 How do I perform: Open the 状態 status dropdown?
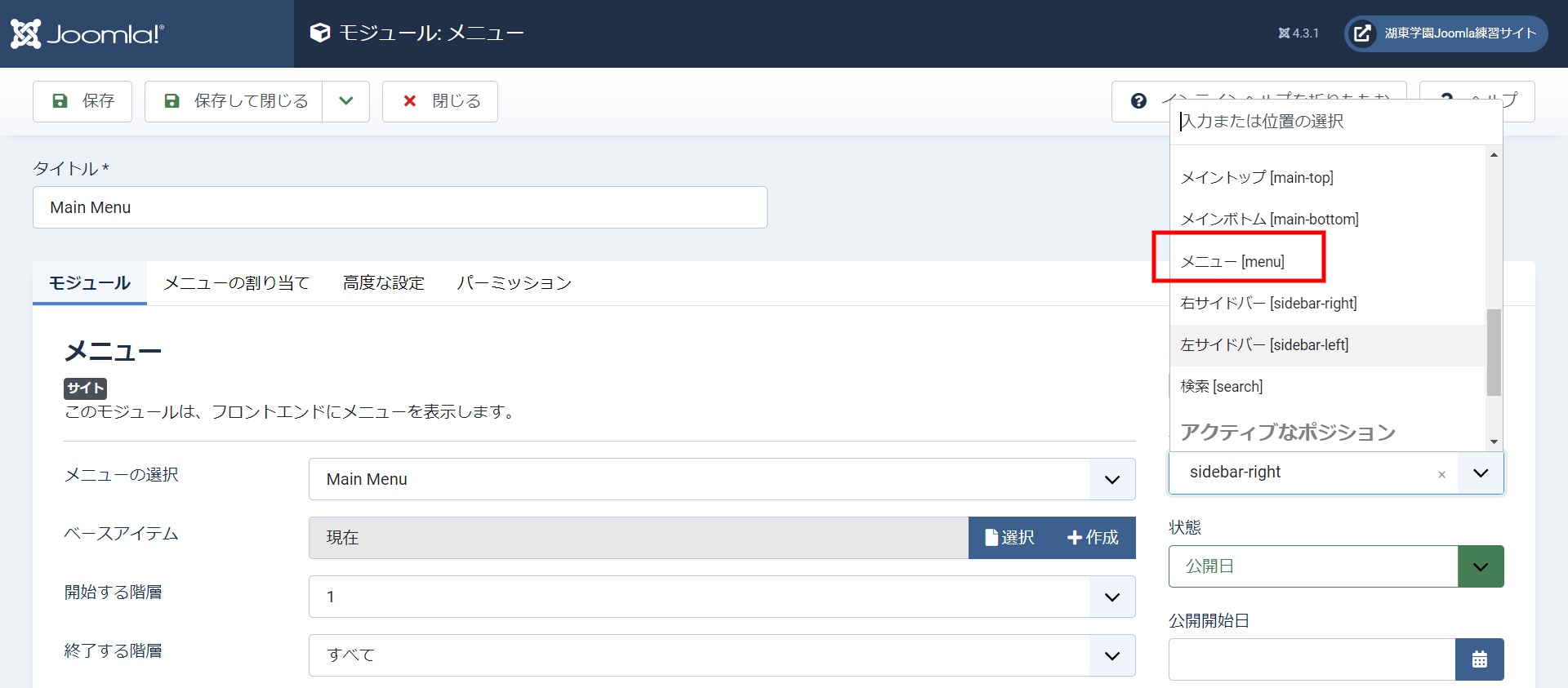pos(1480,566)
